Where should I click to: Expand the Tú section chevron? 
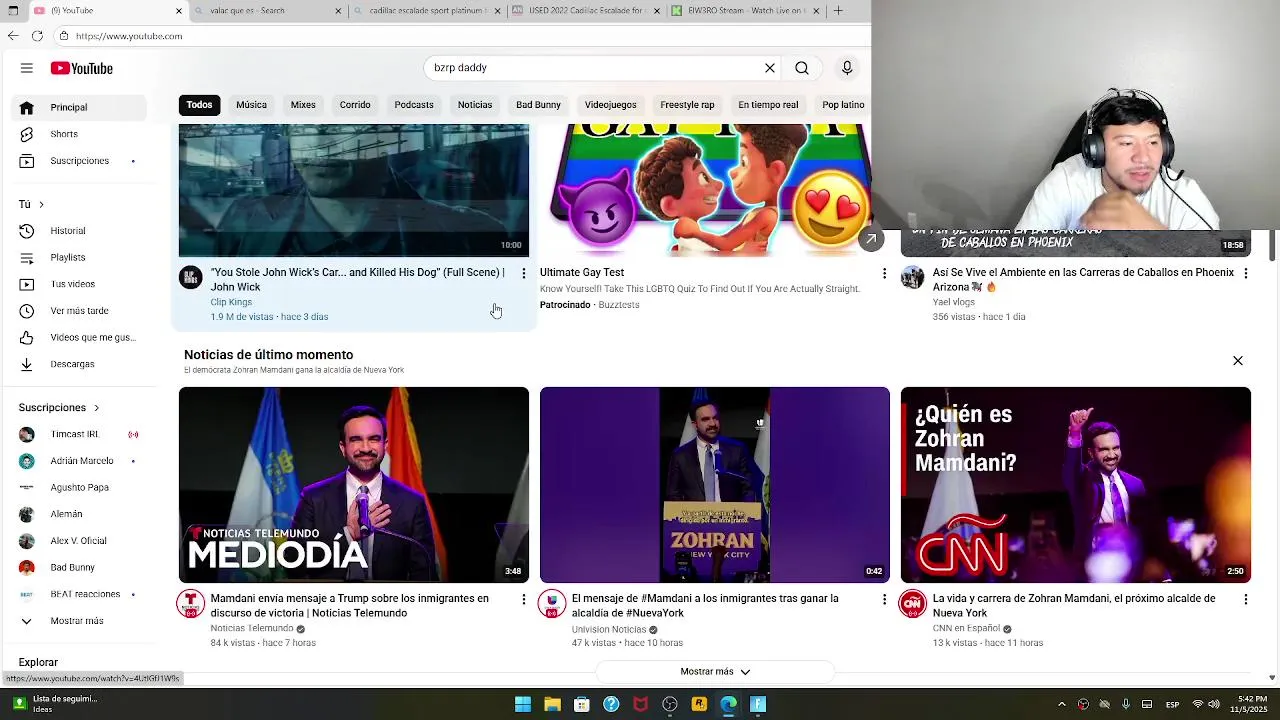coord(41,204)
